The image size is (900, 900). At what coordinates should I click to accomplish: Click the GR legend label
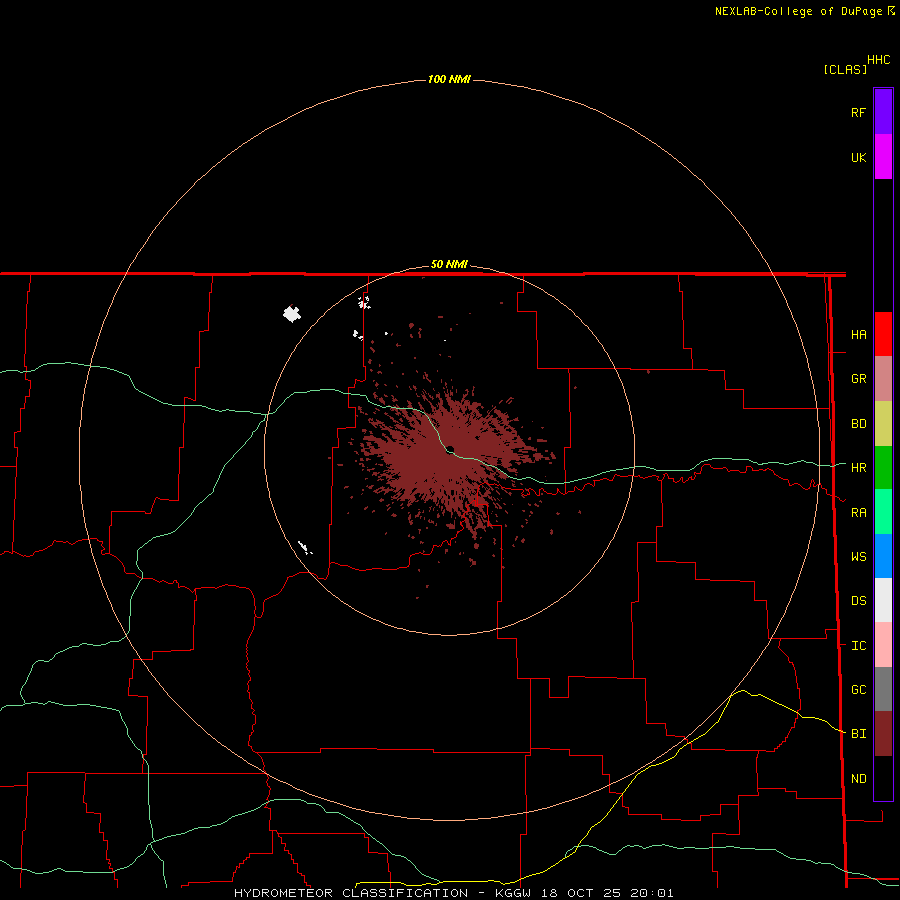click(x=858, y=379)
